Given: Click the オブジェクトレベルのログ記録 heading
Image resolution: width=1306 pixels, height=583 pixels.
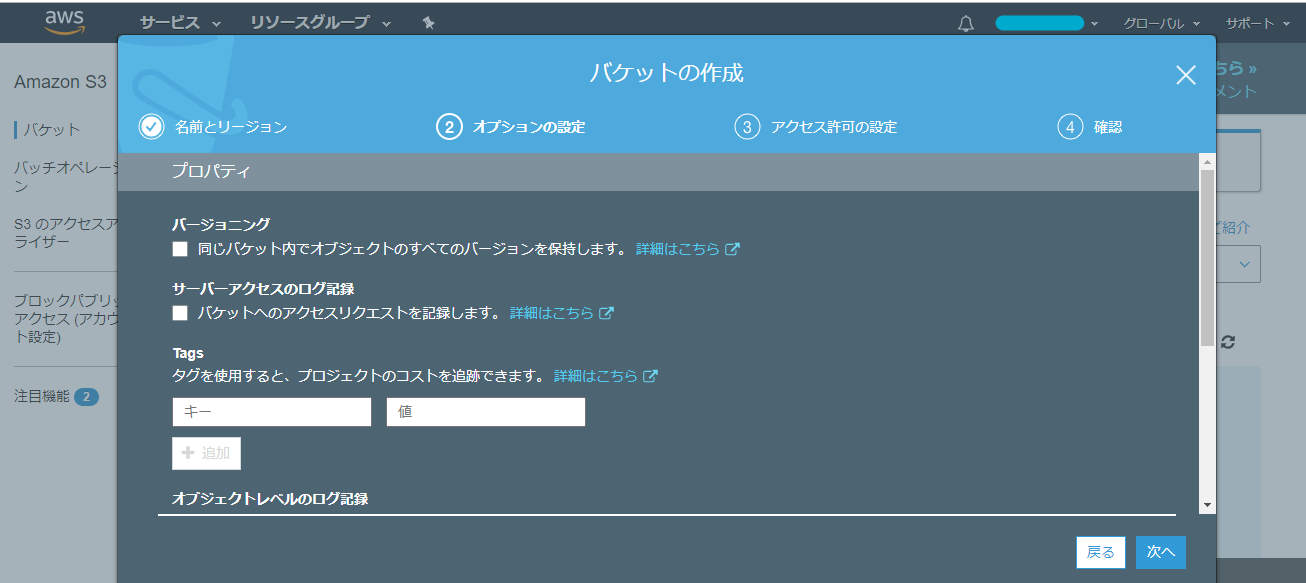Looking at the screenshot, I should (270, 498).
